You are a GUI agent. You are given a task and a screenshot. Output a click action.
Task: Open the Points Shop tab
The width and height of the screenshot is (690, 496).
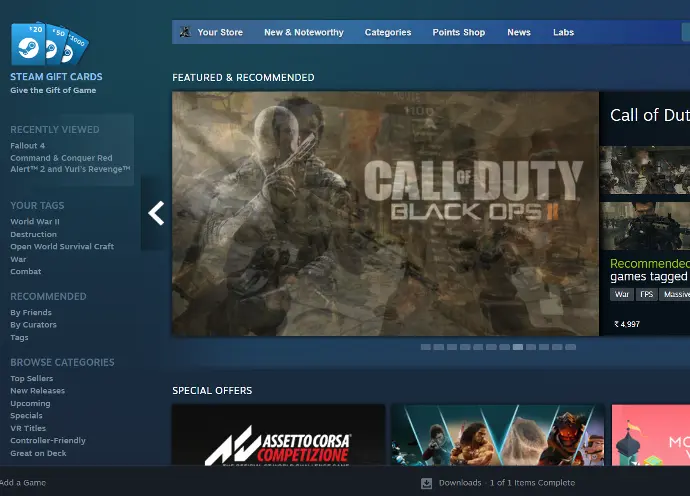tap(458, 32)
